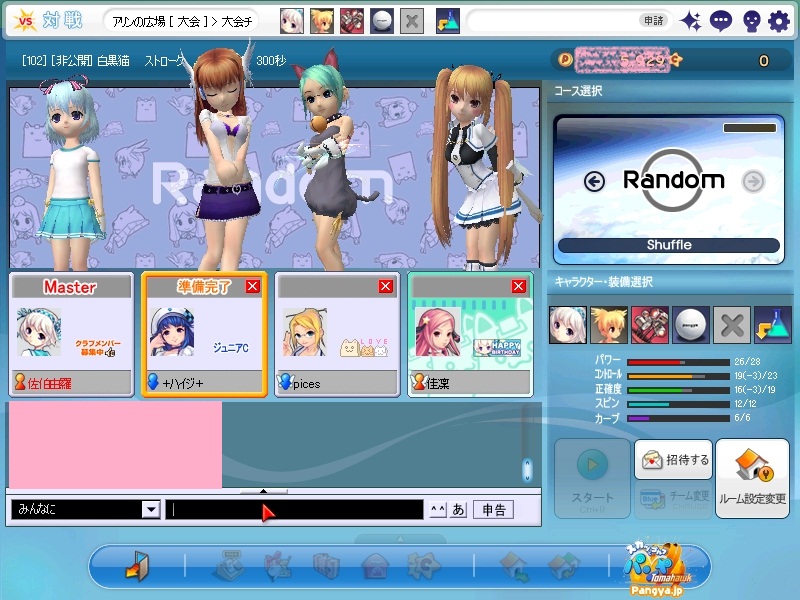Viewport: 800px width, 600px height.
Task: Click the flask icon in top bar
Action: pos(448,21)
